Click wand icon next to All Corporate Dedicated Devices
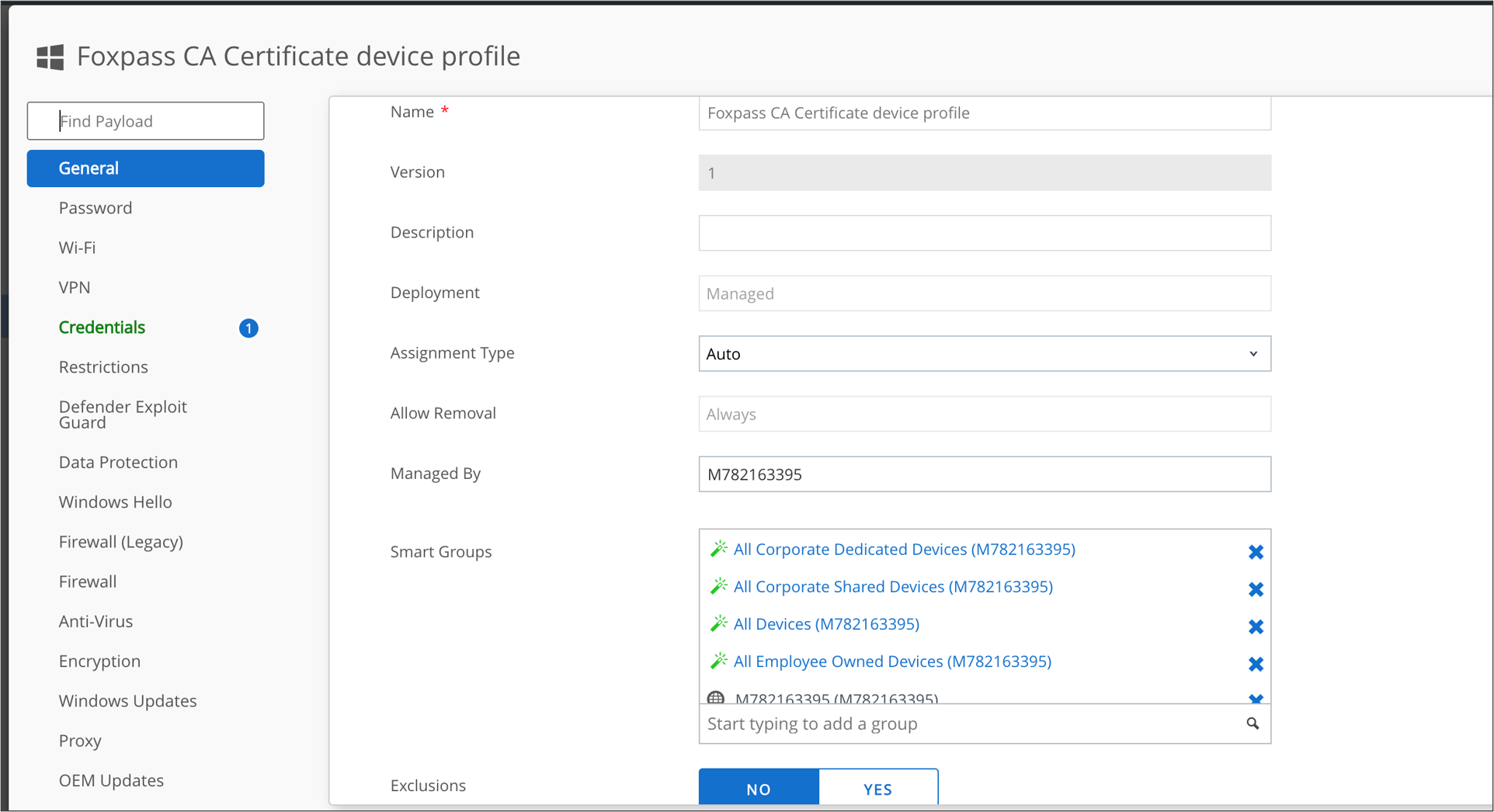Viewport: 1494px width, 812px height. 719,549
